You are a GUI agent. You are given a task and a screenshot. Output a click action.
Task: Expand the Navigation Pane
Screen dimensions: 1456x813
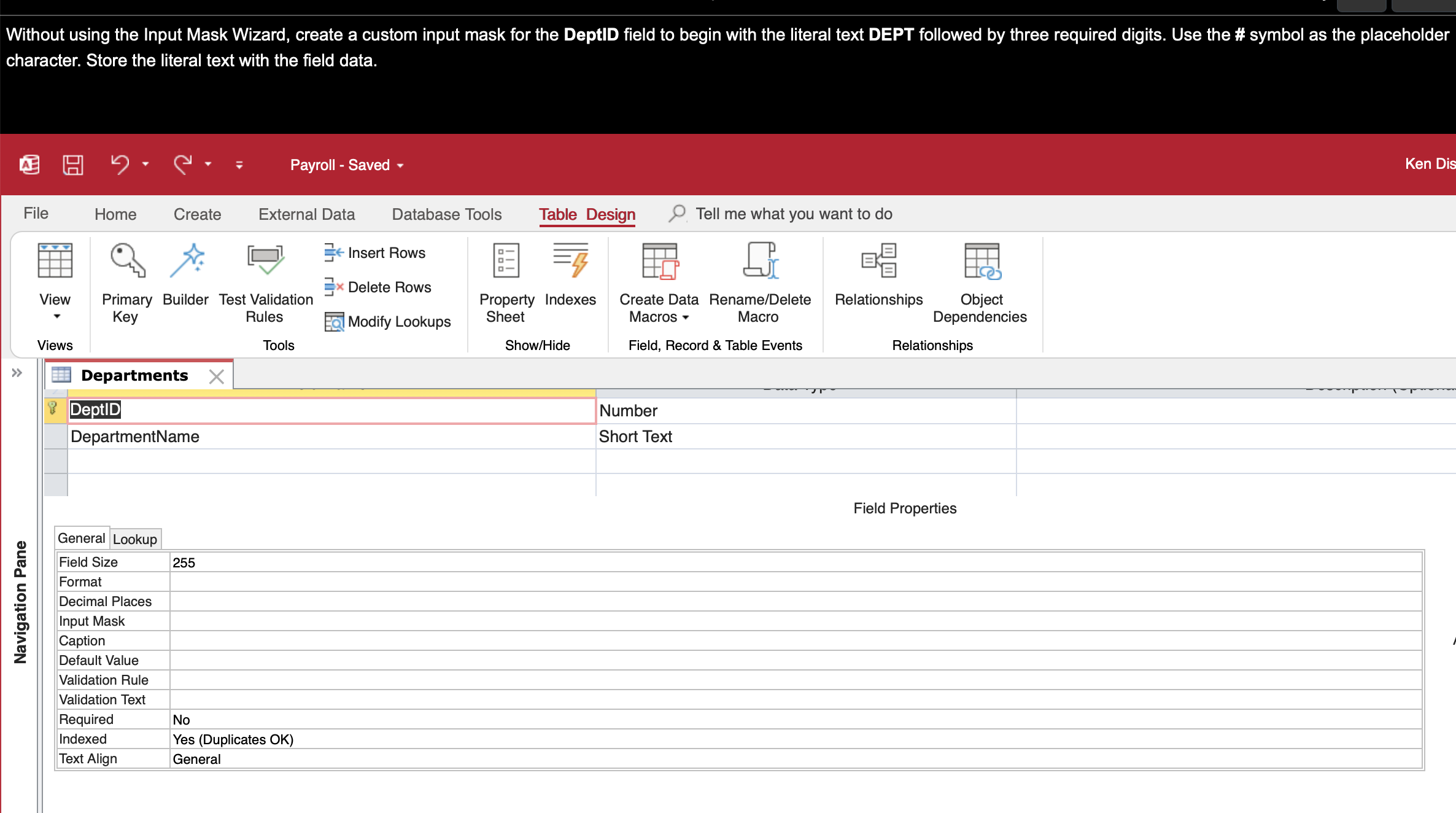(17, 373)
